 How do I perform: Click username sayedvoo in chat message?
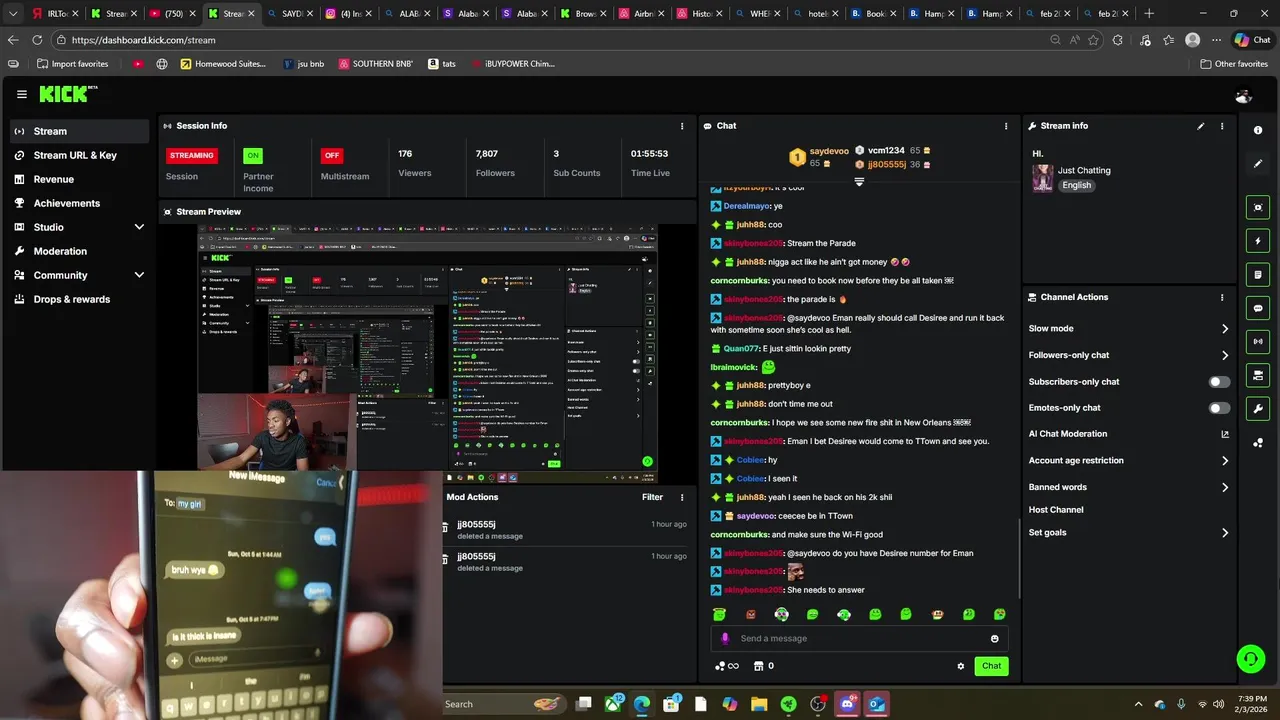pyautogui.click(x=755, y=516)
